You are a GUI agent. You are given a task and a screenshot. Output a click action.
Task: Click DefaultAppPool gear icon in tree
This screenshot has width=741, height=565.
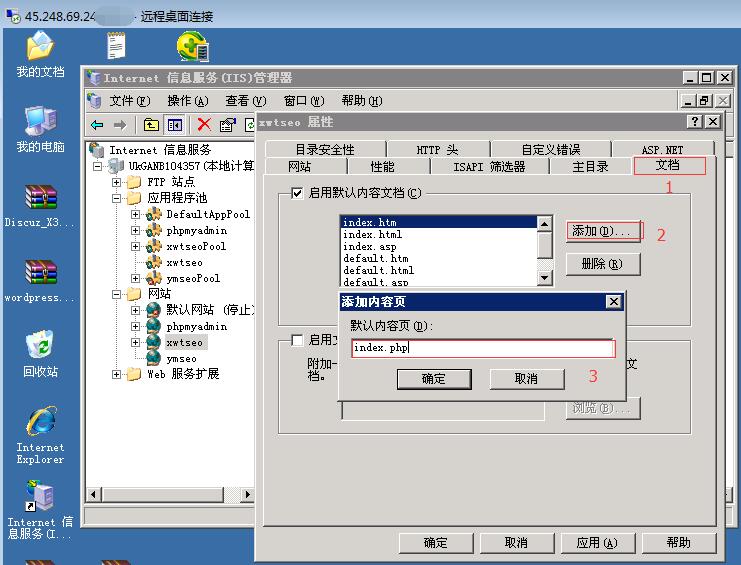(x=154, y=214)
